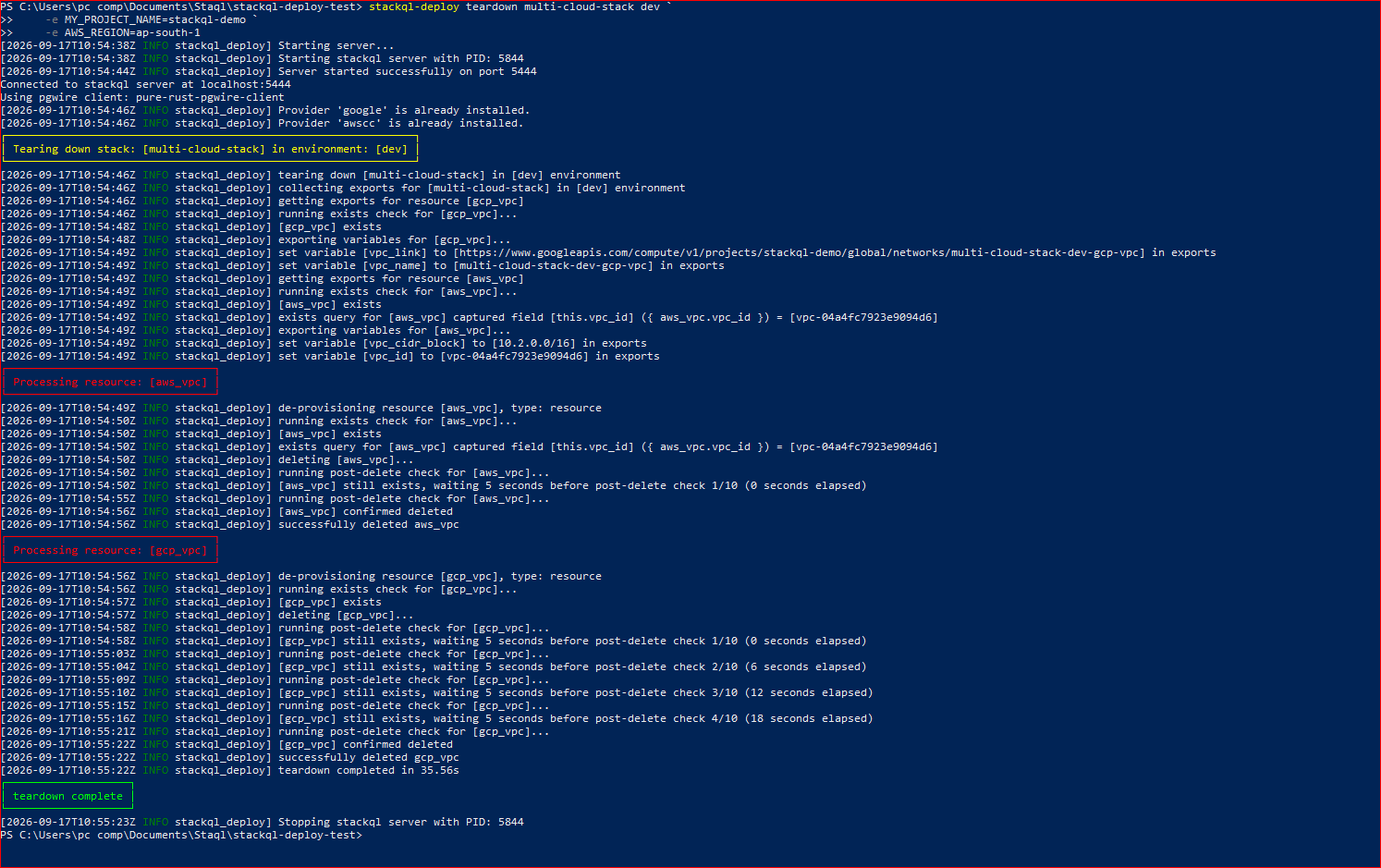Click the red 'Processing resource: [gcp_vpc]' banner

pos(110,550)
